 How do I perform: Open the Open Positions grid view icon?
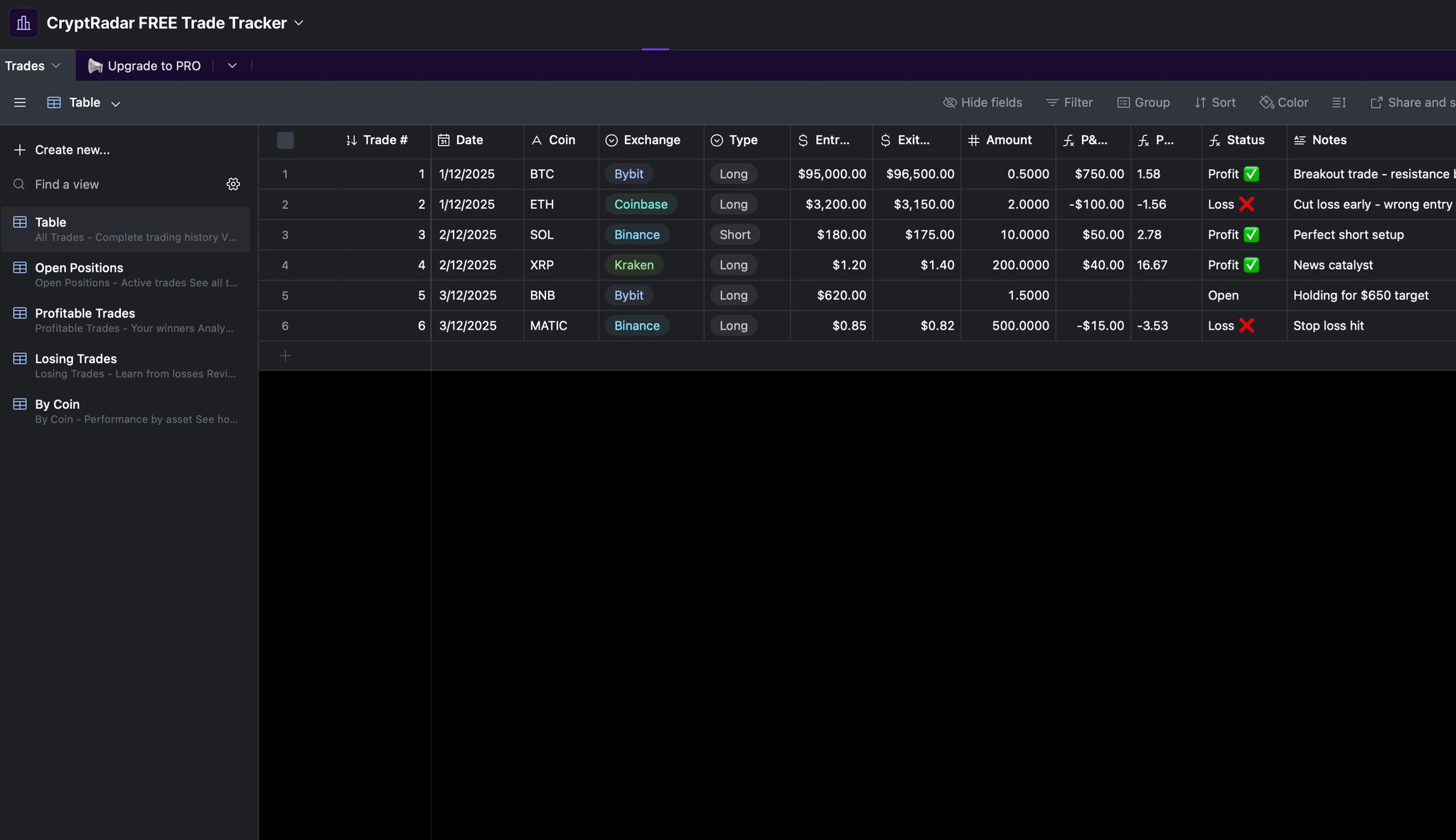(20, 267)
